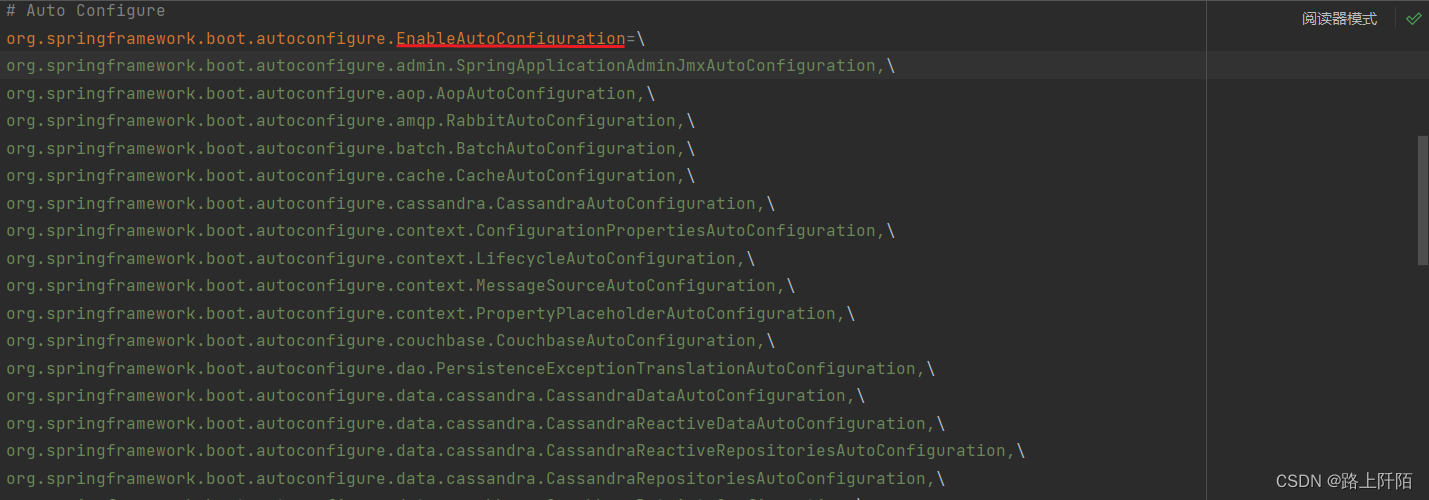
Task: Toggle the 阅读器模式 reader mode
Action: (1339, 19)
